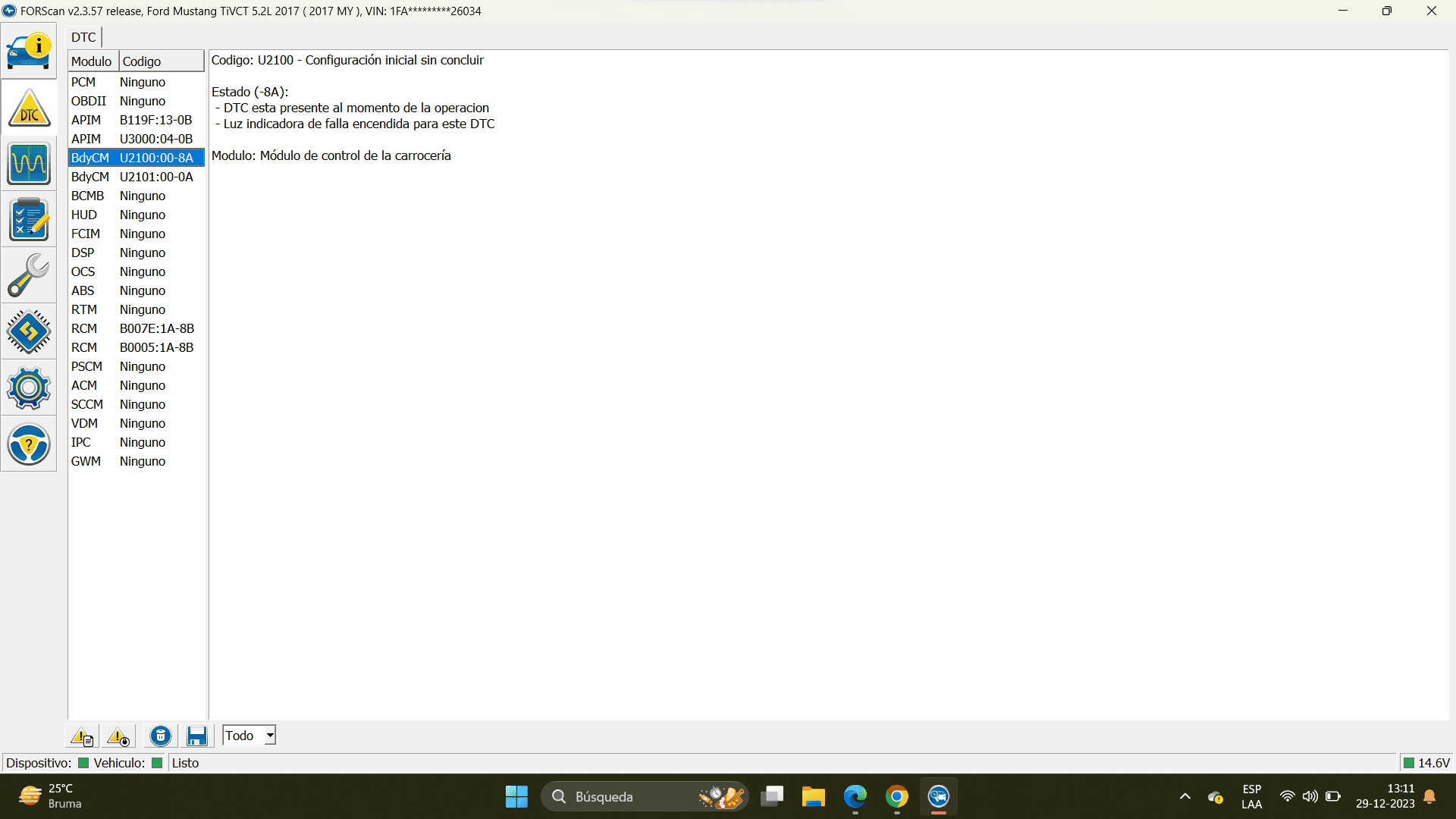Click the read DTC warning-list button

(82, 736)
